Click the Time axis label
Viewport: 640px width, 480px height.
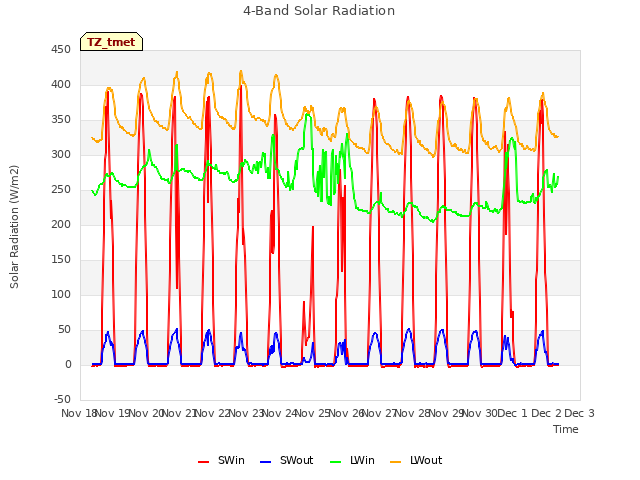pos(566,429)
